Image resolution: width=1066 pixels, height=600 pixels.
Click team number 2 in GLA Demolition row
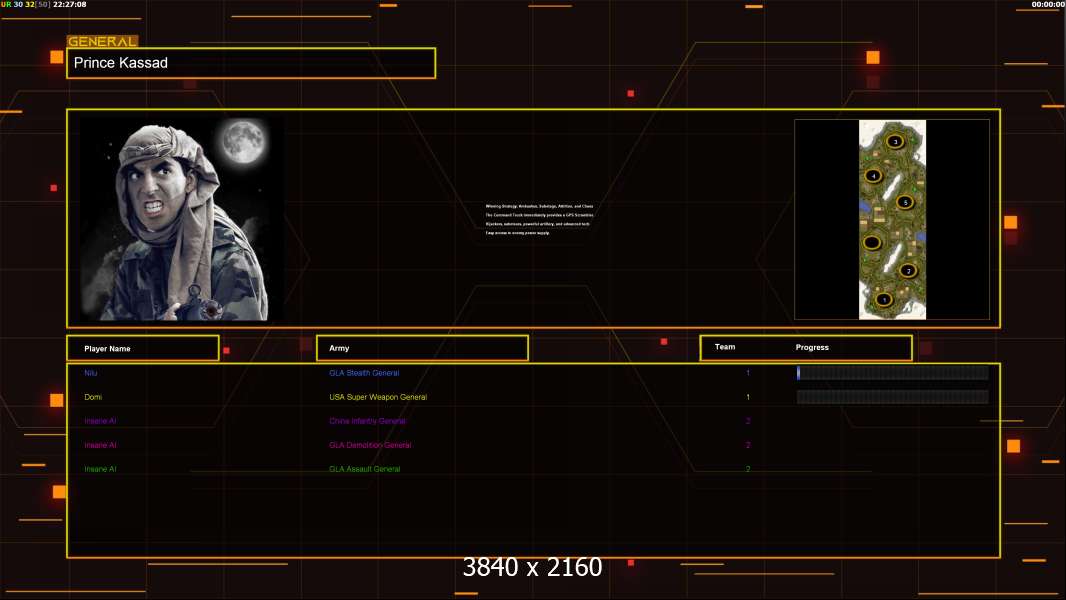(748, 445)
